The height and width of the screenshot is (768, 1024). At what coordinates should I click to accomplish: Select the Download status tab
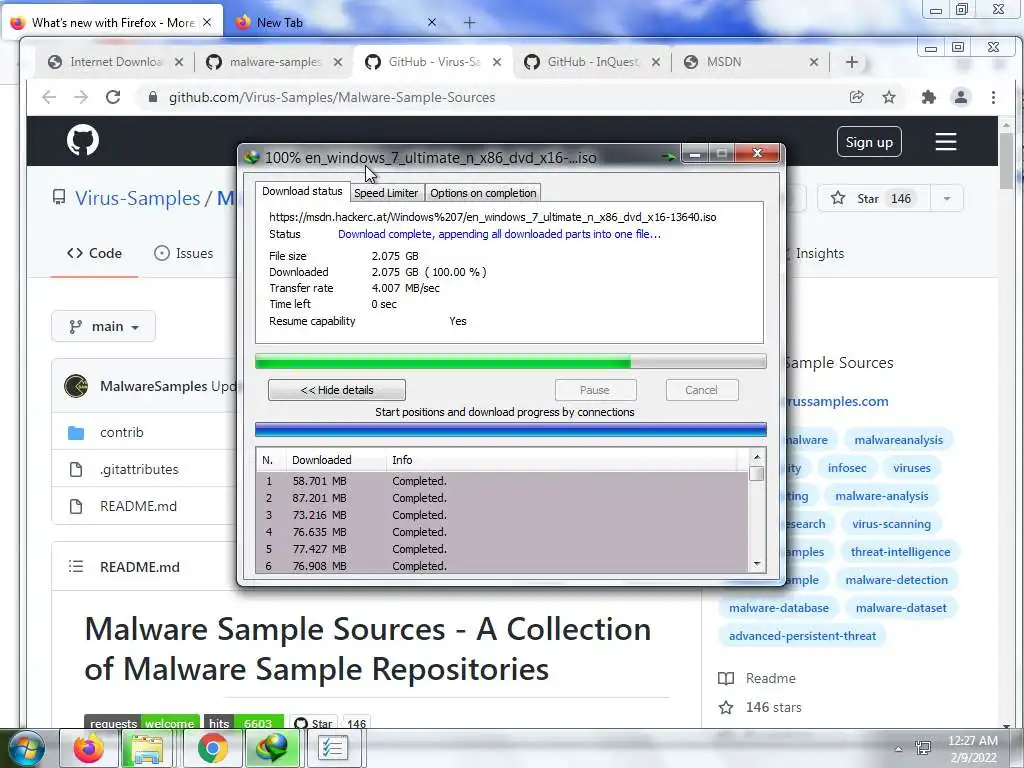pyautogui.click(x=302, y=191)
